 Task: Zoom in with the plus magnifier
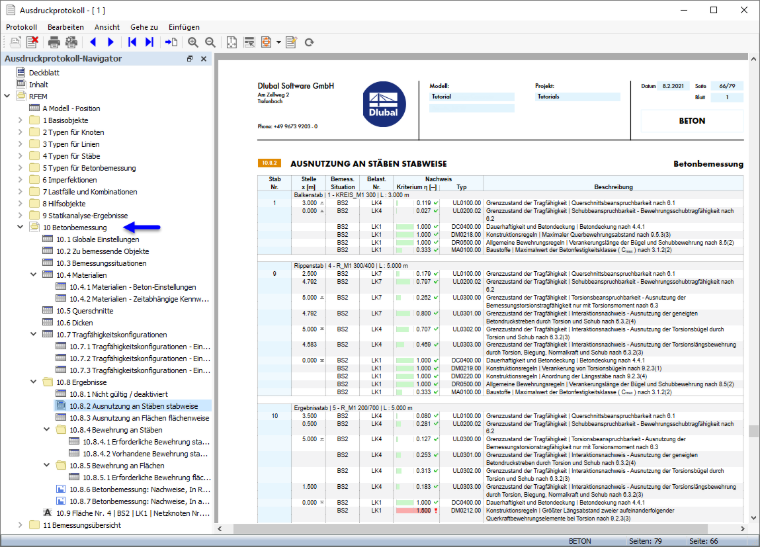pyautogui.click(x=193, y=42)
